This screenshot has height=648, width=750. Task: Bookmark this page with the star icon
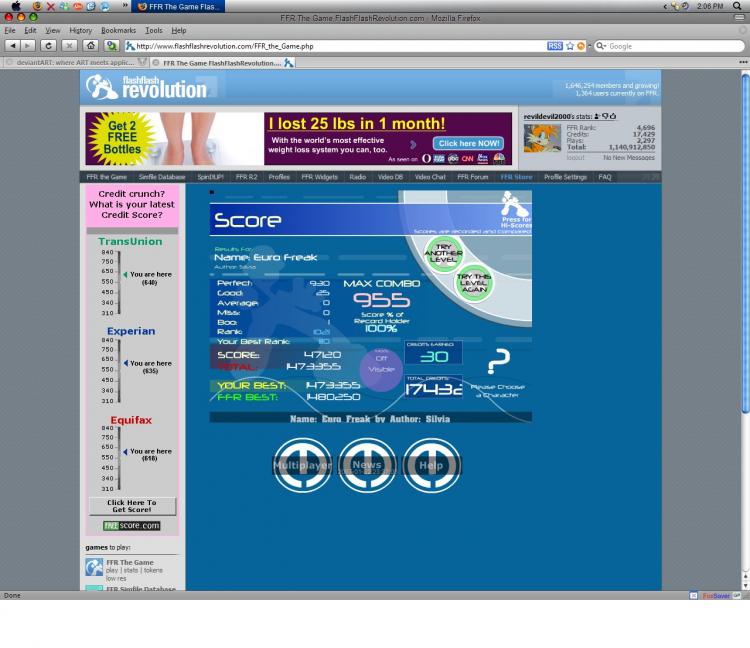570,46
